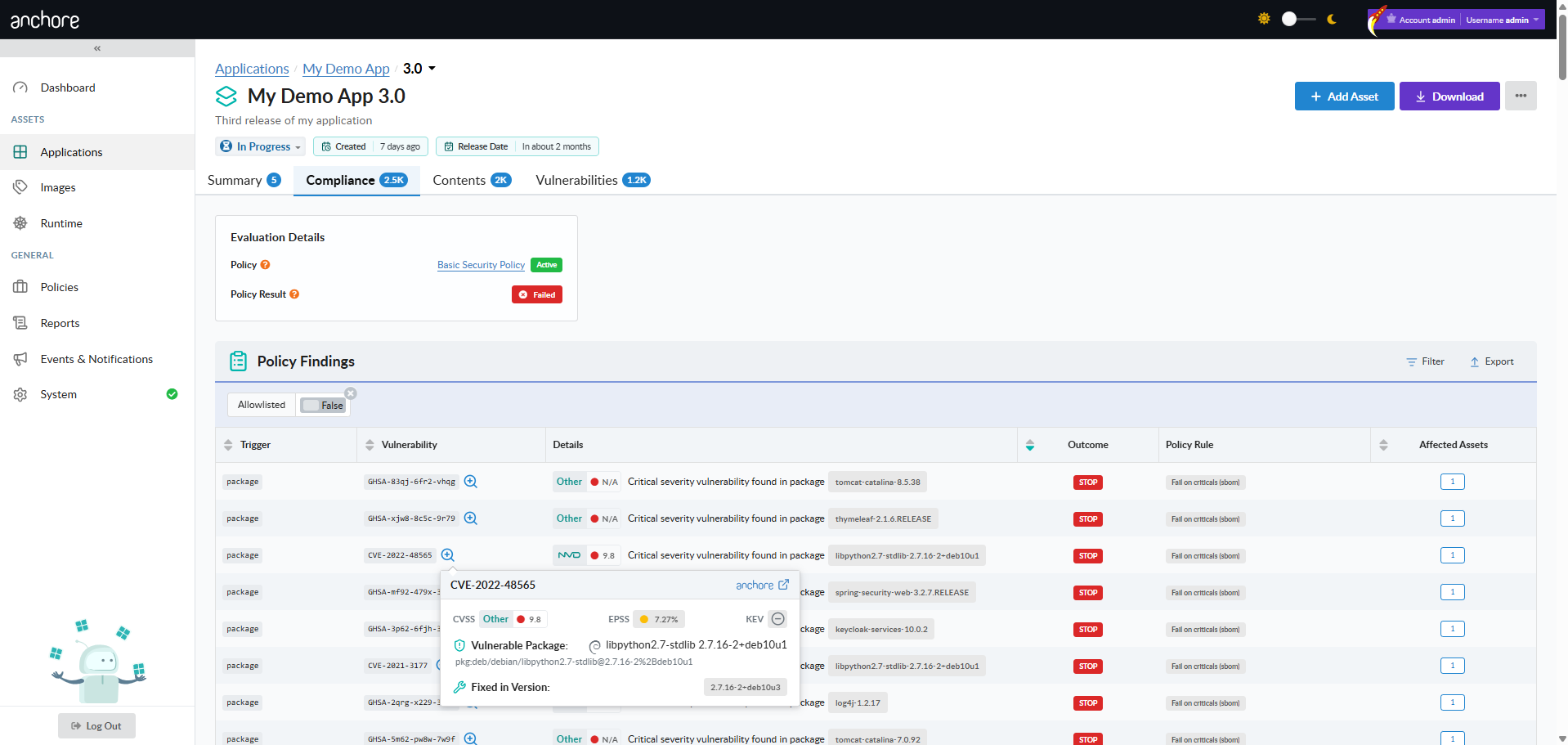The width and height of the screenshot is (1568, 745).
Task: Click the Add Asset button
Action: tap(1344, 96)
